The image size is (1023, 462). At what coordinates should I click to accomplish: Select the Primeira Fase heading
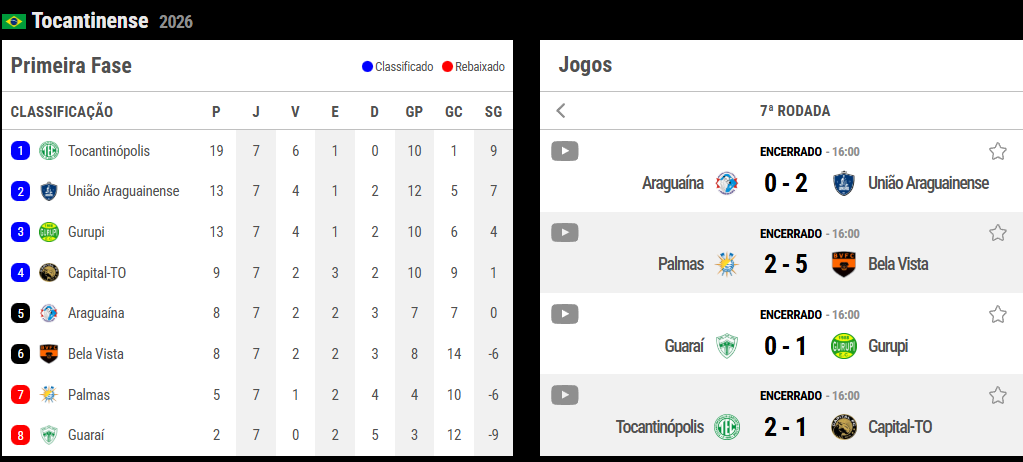click(x=71, y=66)
